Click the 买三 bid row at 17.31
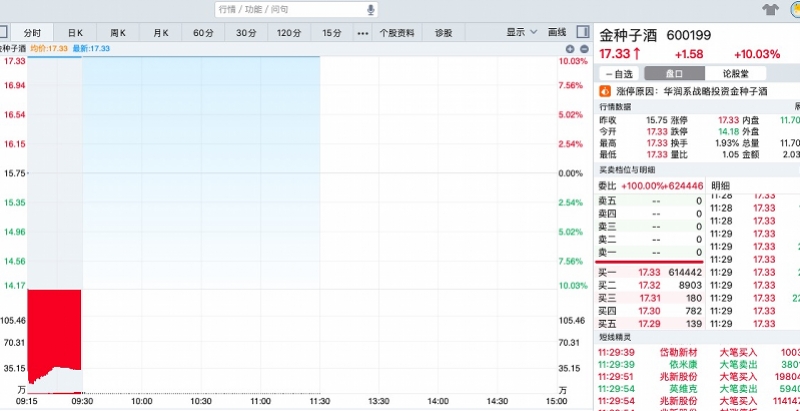The width and height of the screenshot is (800, 411). point(650,298)
